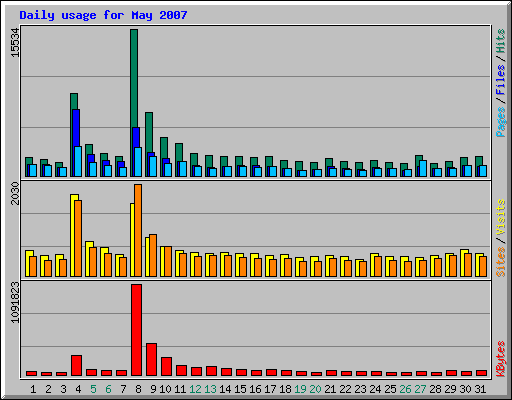The width and height of the screenshot is (512, 400).
Task: Click the red KBytes bar for day 4
Action: [x=76, y=365]
